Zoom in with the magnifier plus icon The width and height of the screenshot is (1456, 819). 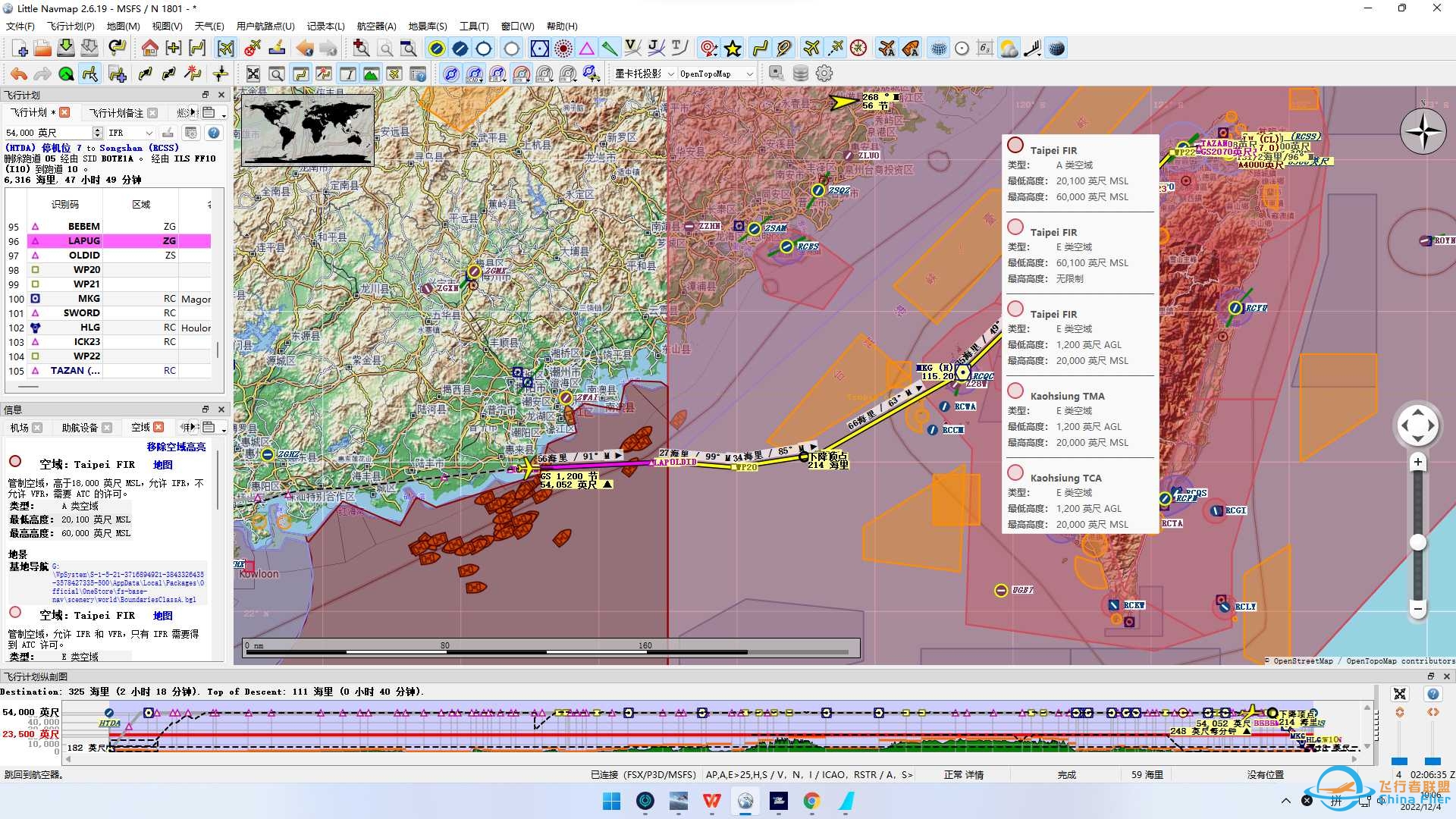pos(362,49)
